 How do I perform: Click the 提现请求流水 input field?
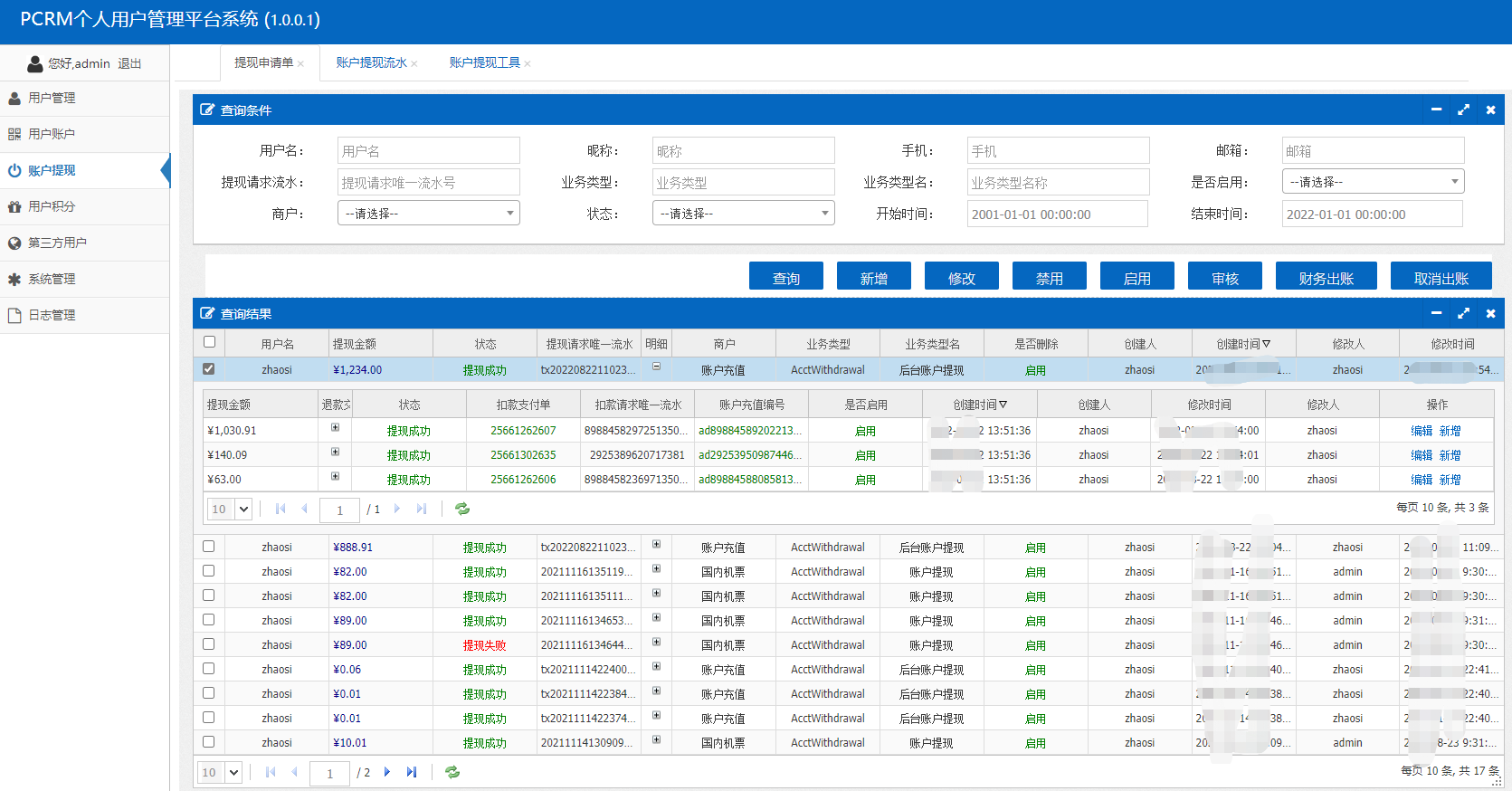click(429, 182)
